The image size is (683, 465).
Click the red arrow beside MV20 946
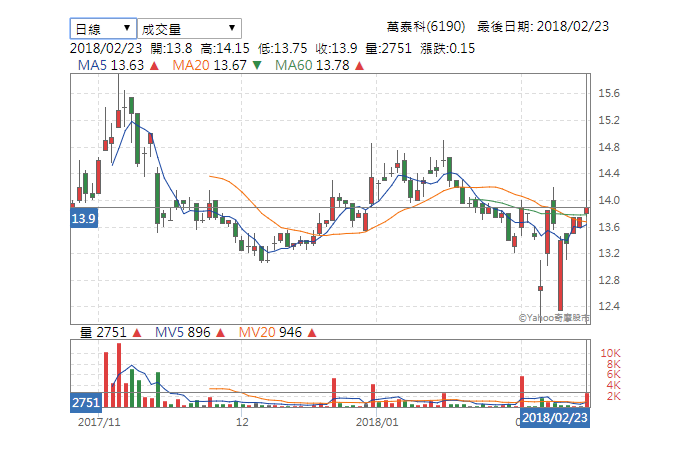[x=312, y=333]
